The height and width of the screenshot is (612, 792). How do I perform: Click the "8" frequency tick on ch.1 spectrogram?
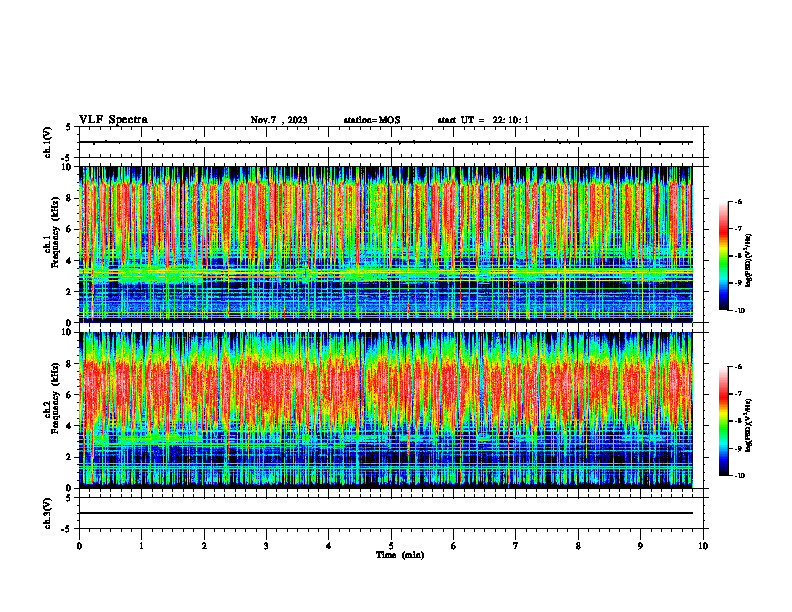[x=70, y=198]
